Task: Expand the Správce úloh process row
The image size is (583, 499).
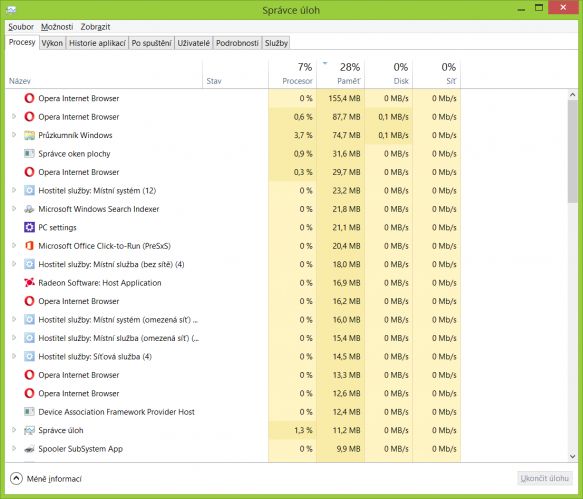Action: [x=14, y=430]
